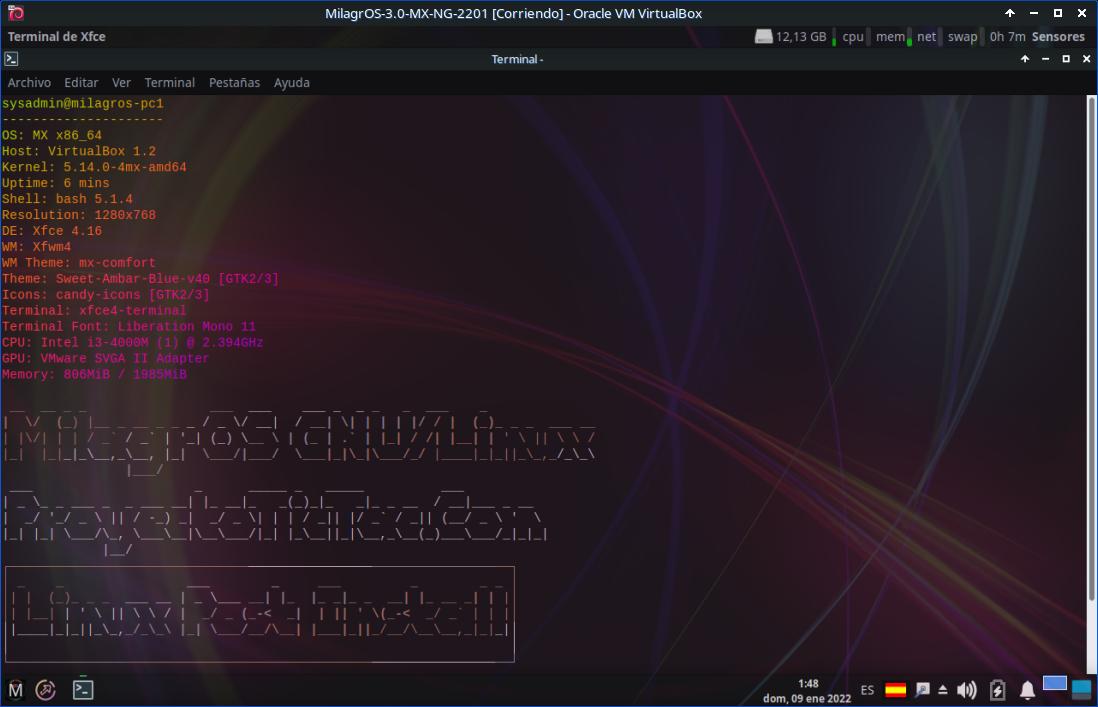
Task: Expand the Ayuda menu
Action: point(291,83)
